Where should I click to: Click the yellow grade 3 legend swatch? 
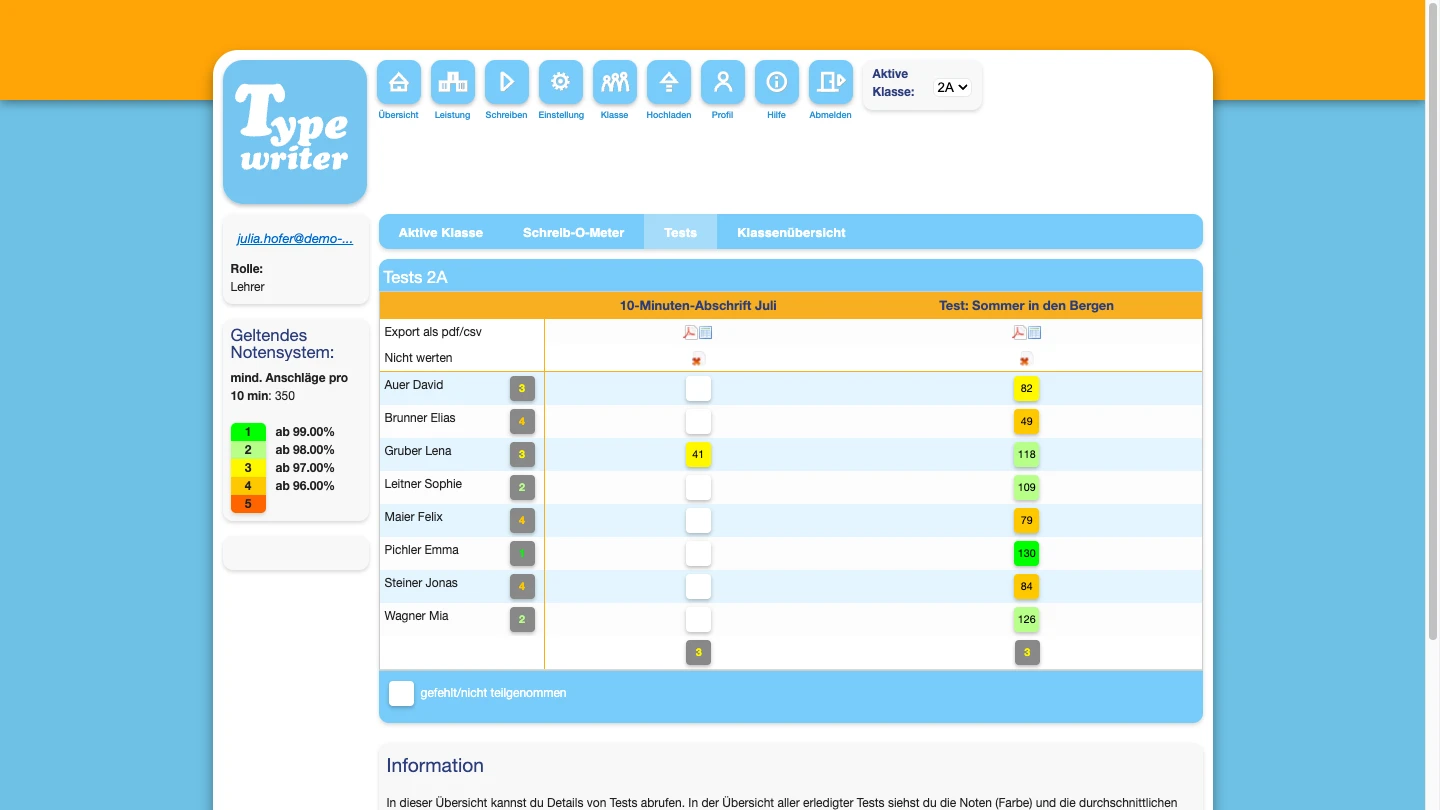coord(248,468)
